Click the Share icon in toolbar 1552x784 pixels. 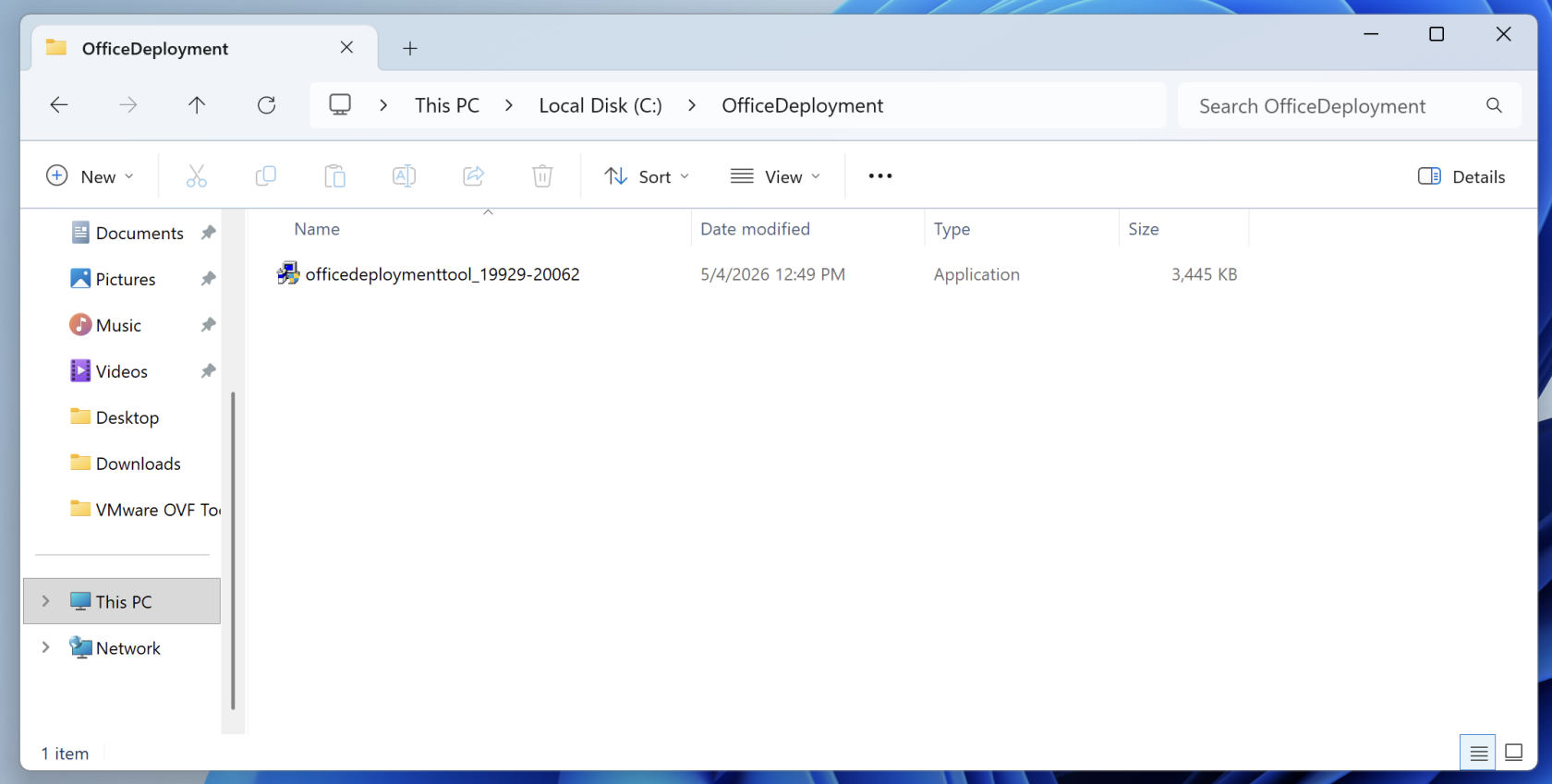tap(473, 176)
